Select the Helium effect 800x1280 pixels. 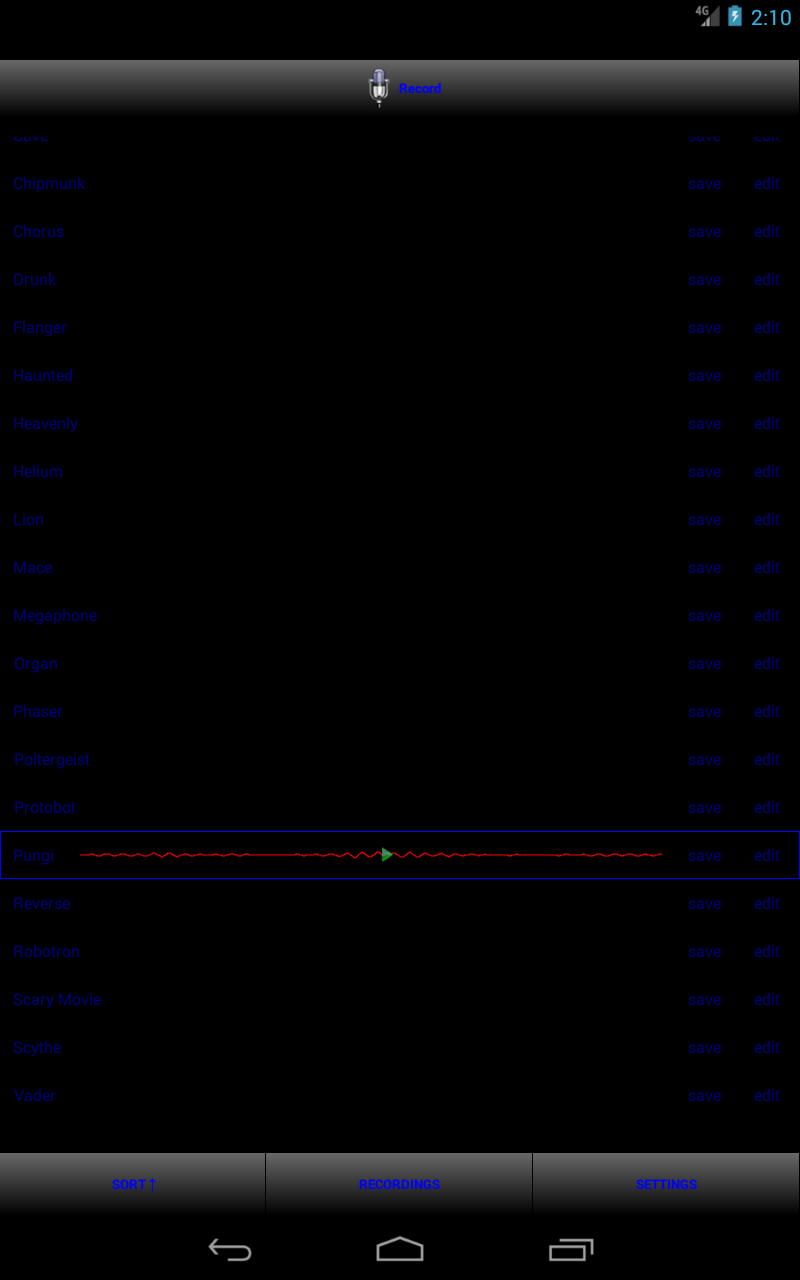click(x=38, y=472)
